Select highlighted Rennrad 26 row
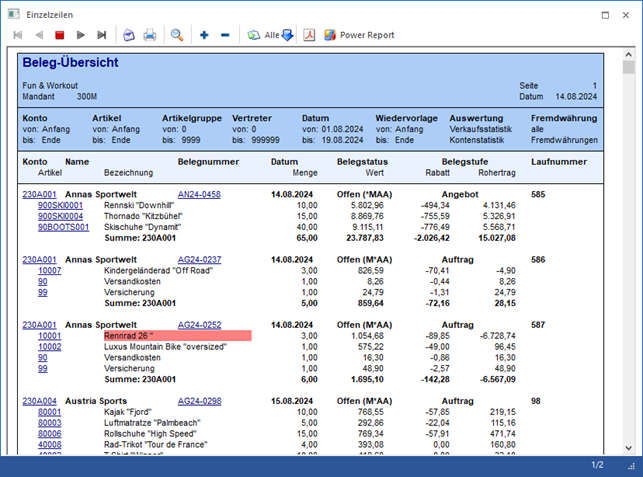Screen dimensions: 643x477 coord(177,336)
